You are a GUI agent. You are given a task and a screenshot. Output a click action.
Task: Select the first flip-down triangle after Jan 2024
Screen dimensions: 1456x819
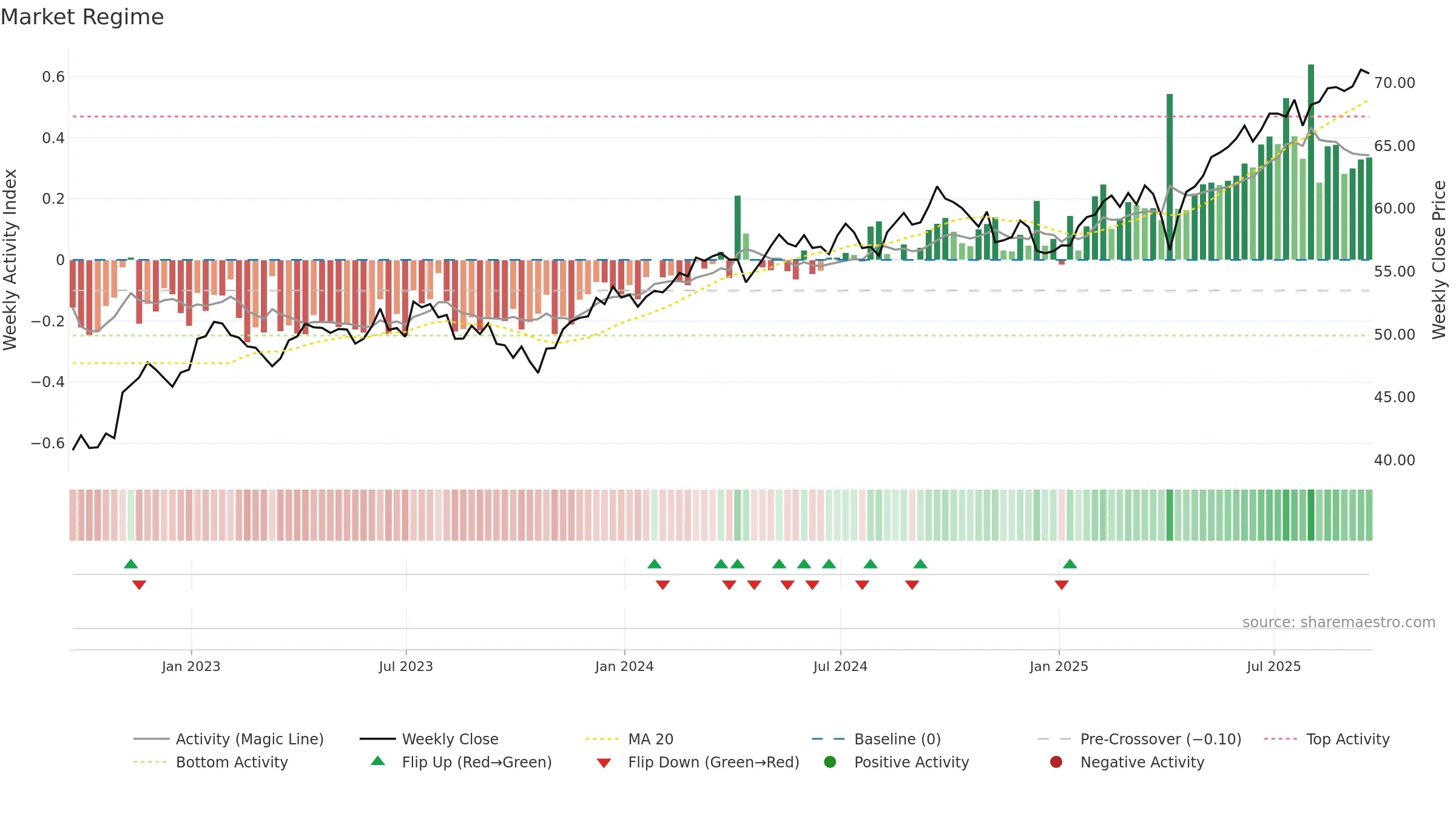(x=662, y=585)
